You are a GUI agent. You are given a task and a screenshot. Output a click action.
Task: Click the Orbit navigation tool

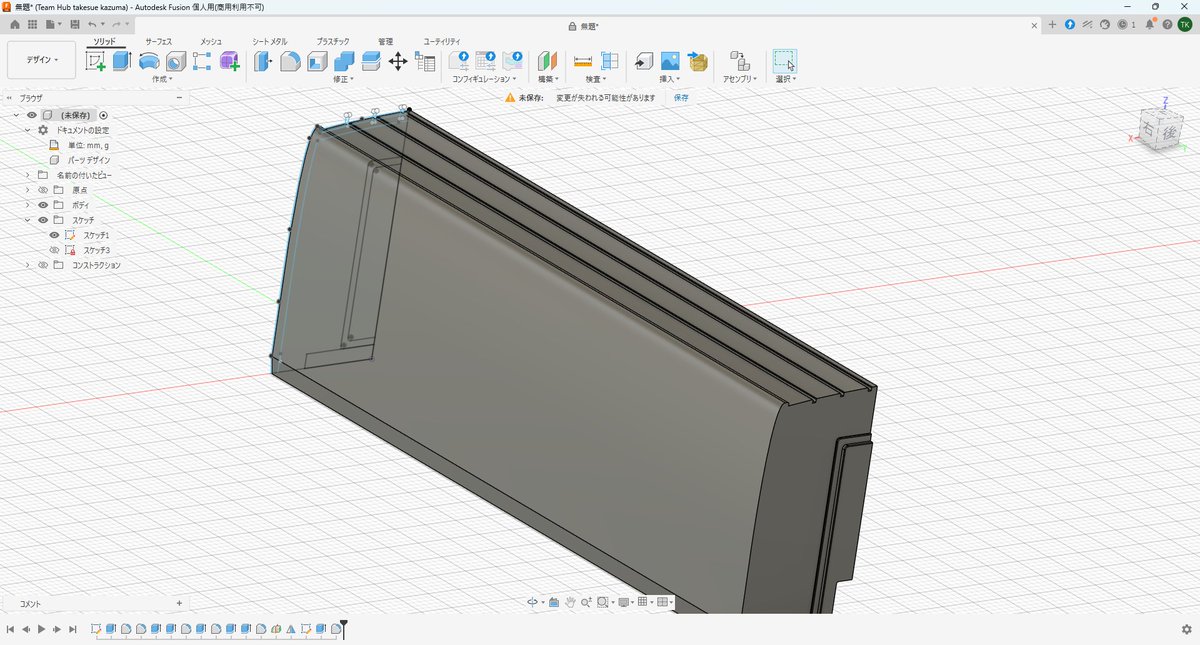[x=533, y=602]
